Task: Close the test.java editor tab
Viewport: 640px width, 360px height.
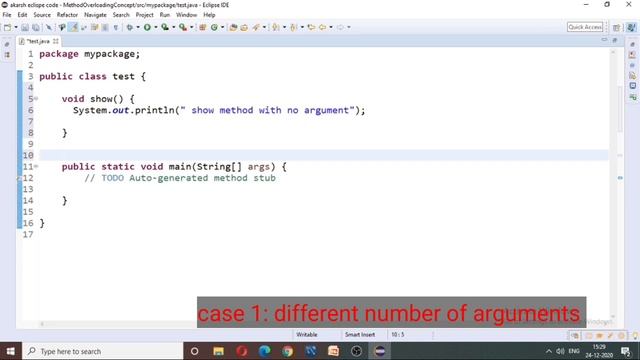Action: point(56,41)
